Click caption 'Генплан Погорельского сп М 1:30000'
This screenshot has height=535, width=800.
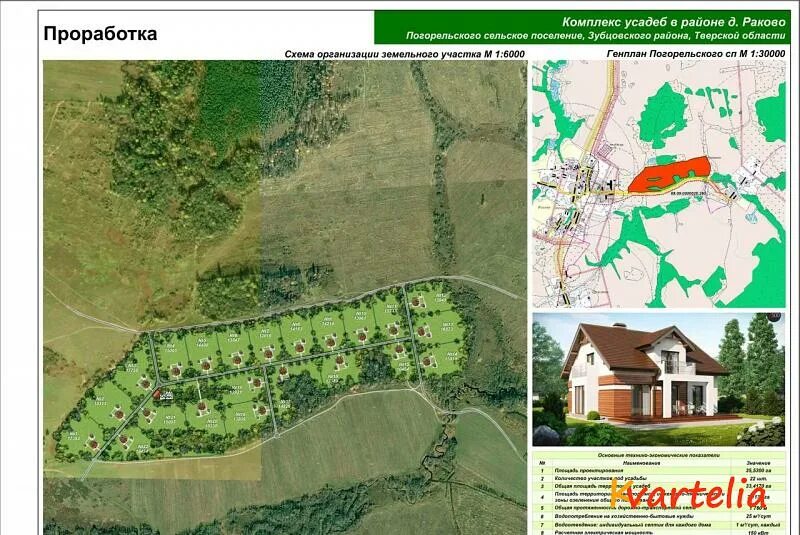click(696, 54)
